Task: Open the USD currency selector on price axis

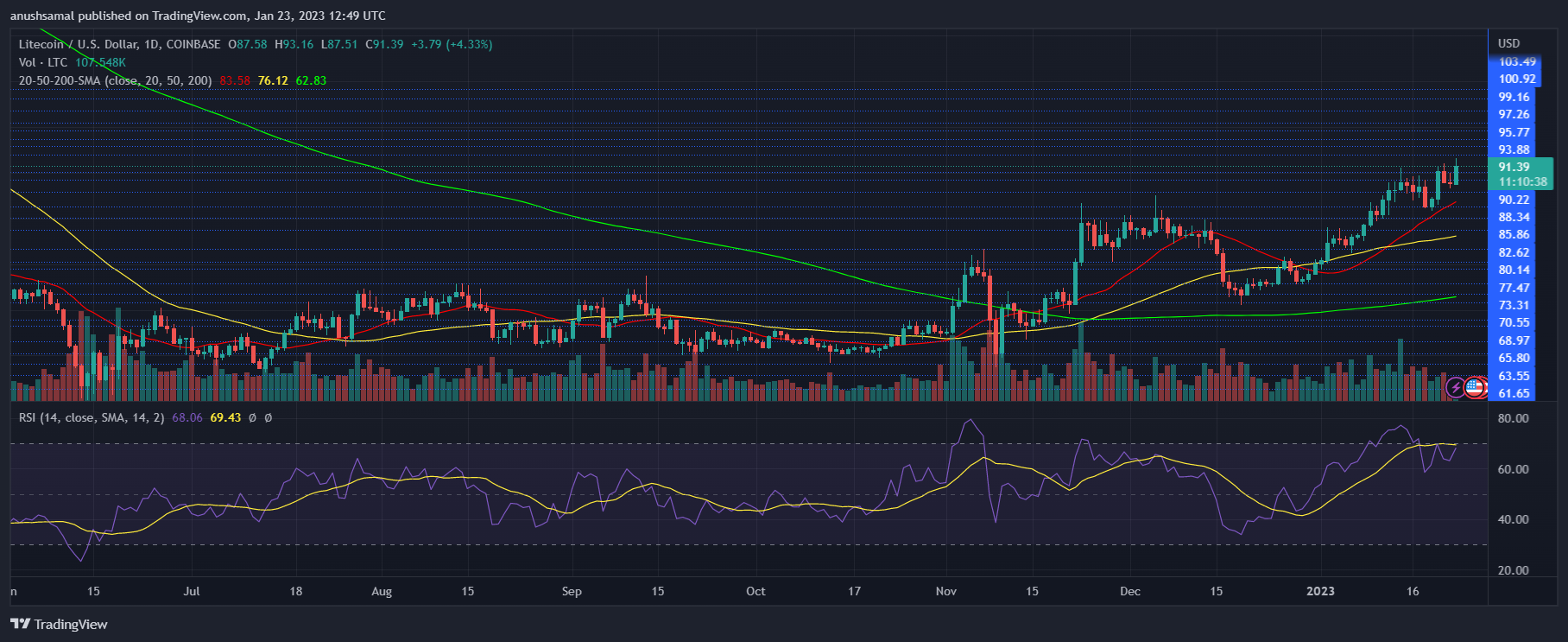Action: 1508,43
